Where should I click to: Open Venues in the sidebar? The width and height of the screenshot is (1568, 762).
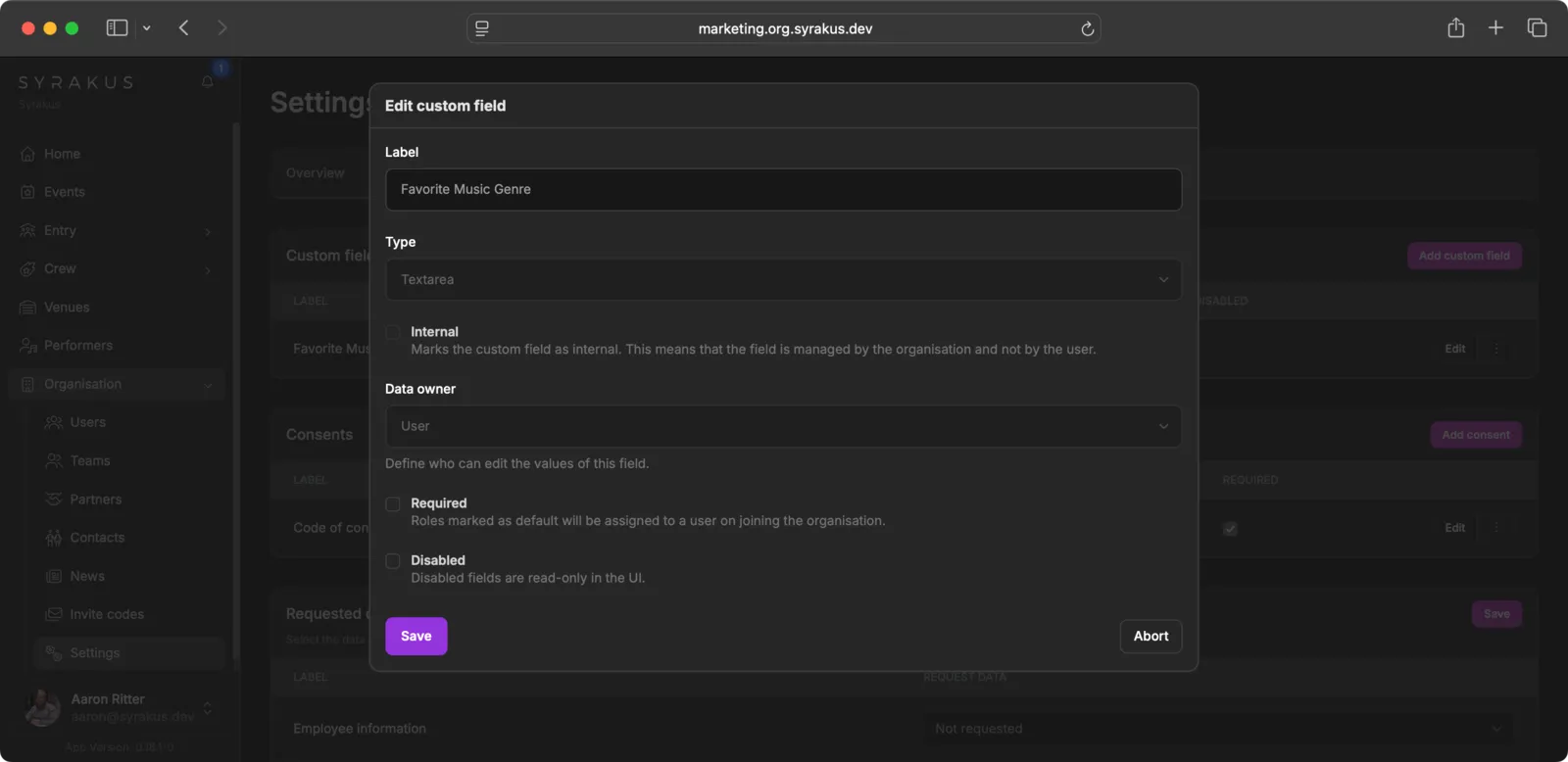pyautogui.click(x=67, y=308)
